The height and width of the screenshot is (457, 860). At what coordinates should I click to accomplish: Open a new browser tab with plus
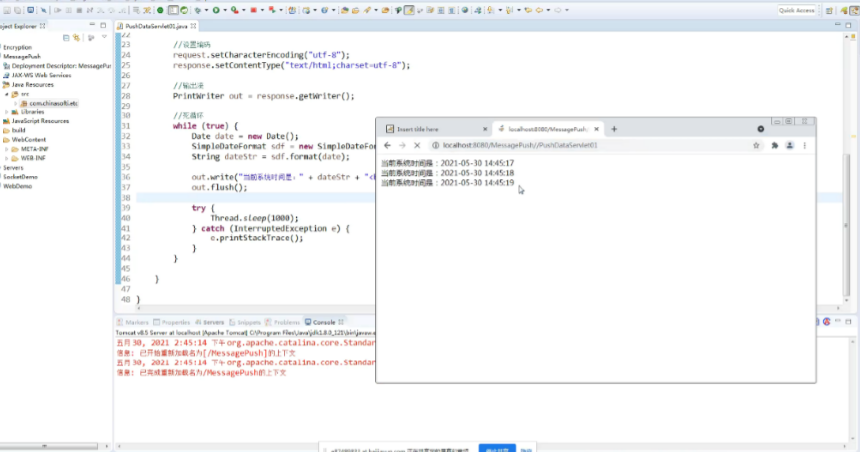click(x=614, y=129)
